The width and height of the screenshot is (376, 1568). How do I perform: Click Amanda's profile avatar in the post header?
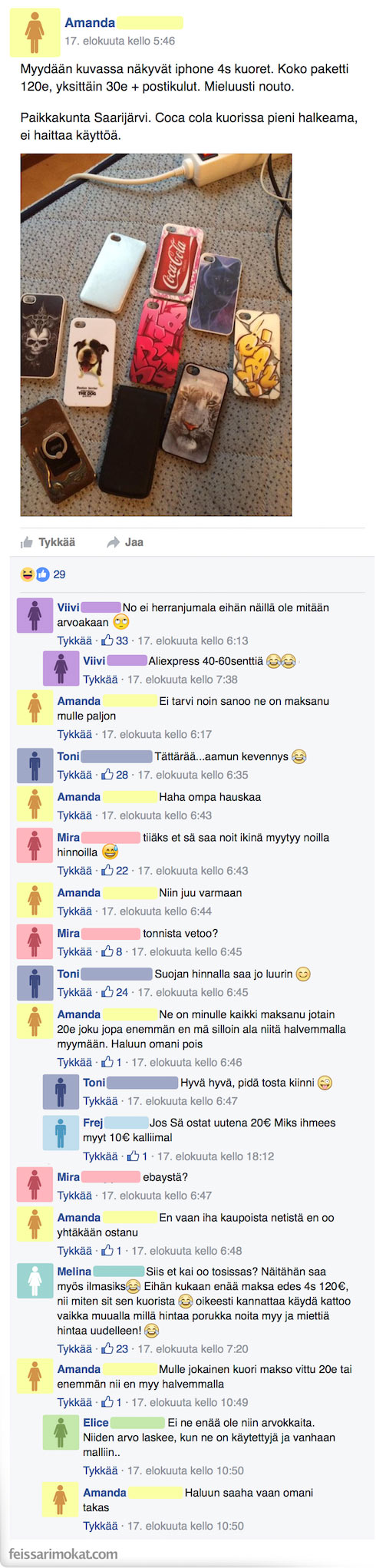[34, 33]
